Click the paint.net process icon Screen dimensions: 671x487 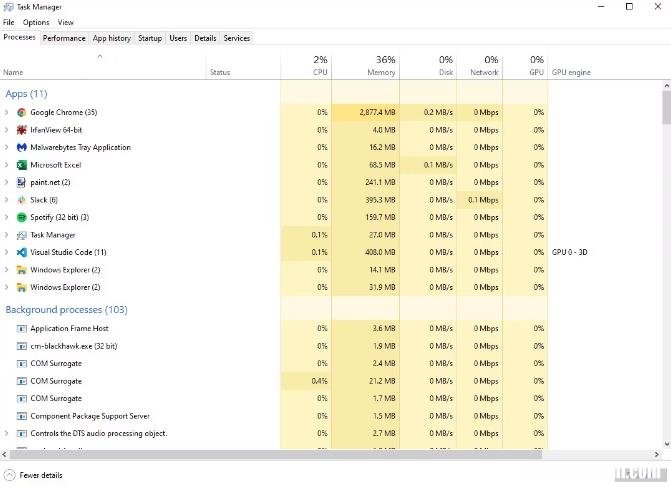pyautogui.click(x=21, y=183)
